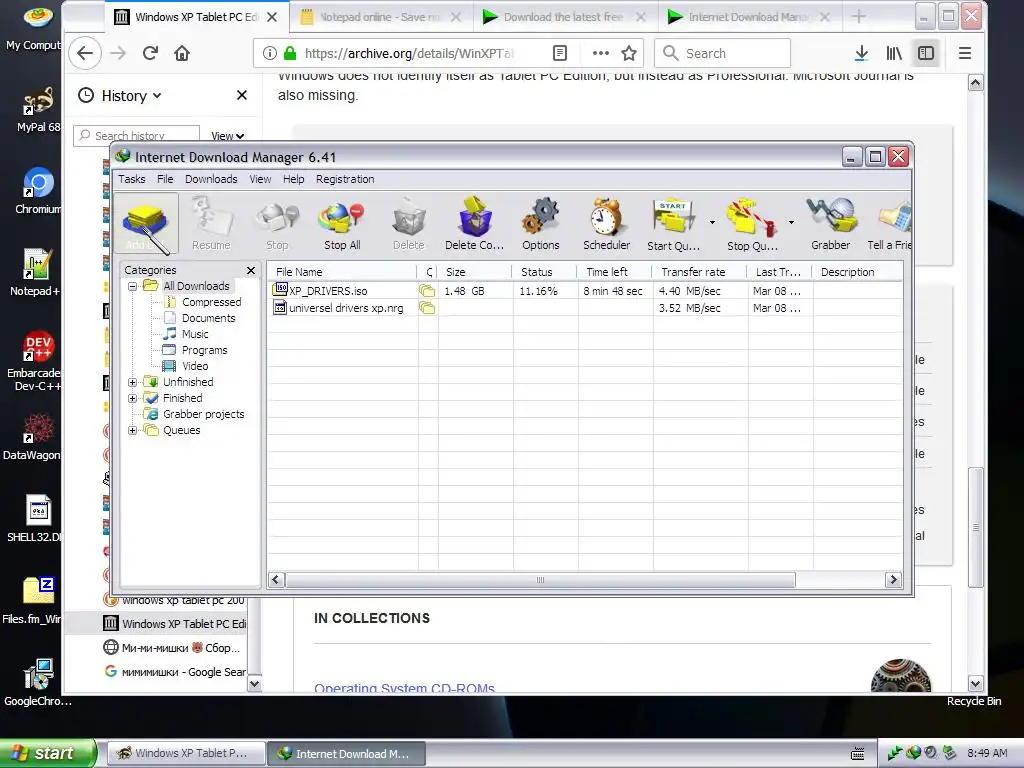Expand the Queues category node
The height and width of the screenshot is (768, 1024).
[x=133, y=430]
